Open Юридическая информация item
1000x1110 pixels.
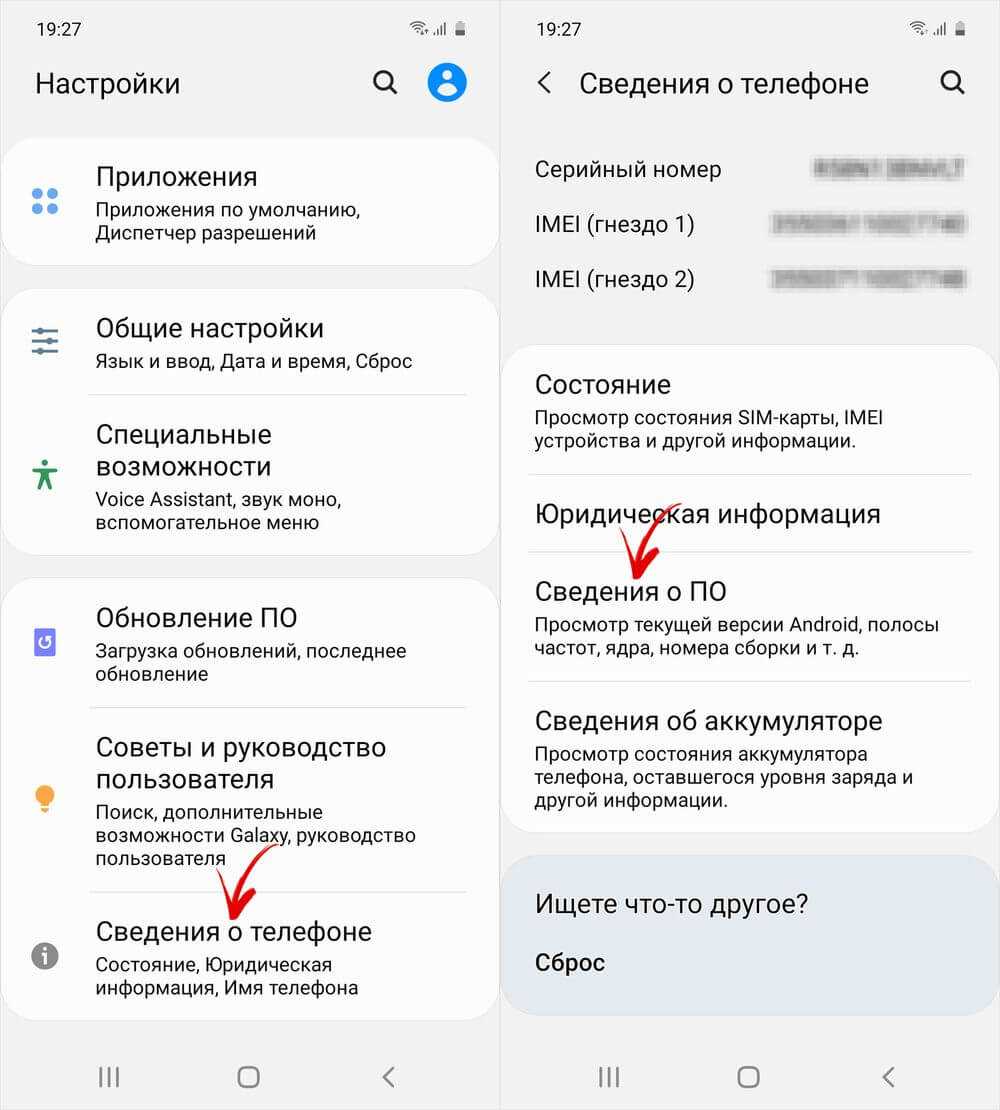pyautogui.click(x=749, y=514)
